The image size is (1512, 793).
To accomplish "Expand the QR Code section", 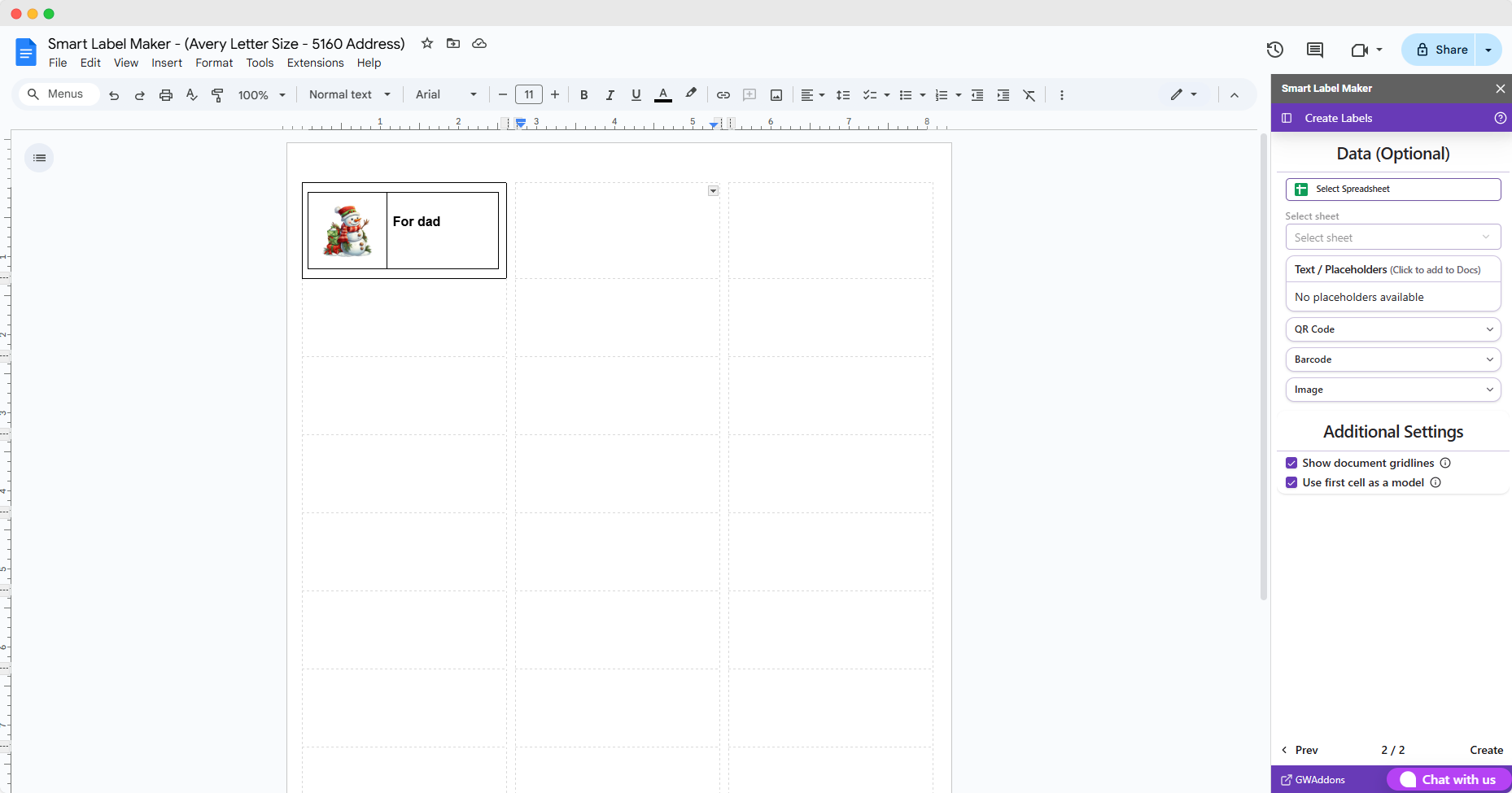I will 1393,329.
